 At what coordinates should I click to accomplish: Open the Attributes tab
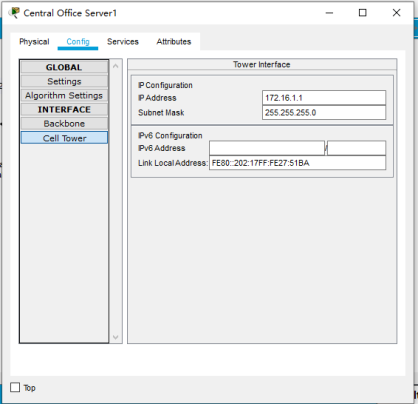click(x=174, y=42)
